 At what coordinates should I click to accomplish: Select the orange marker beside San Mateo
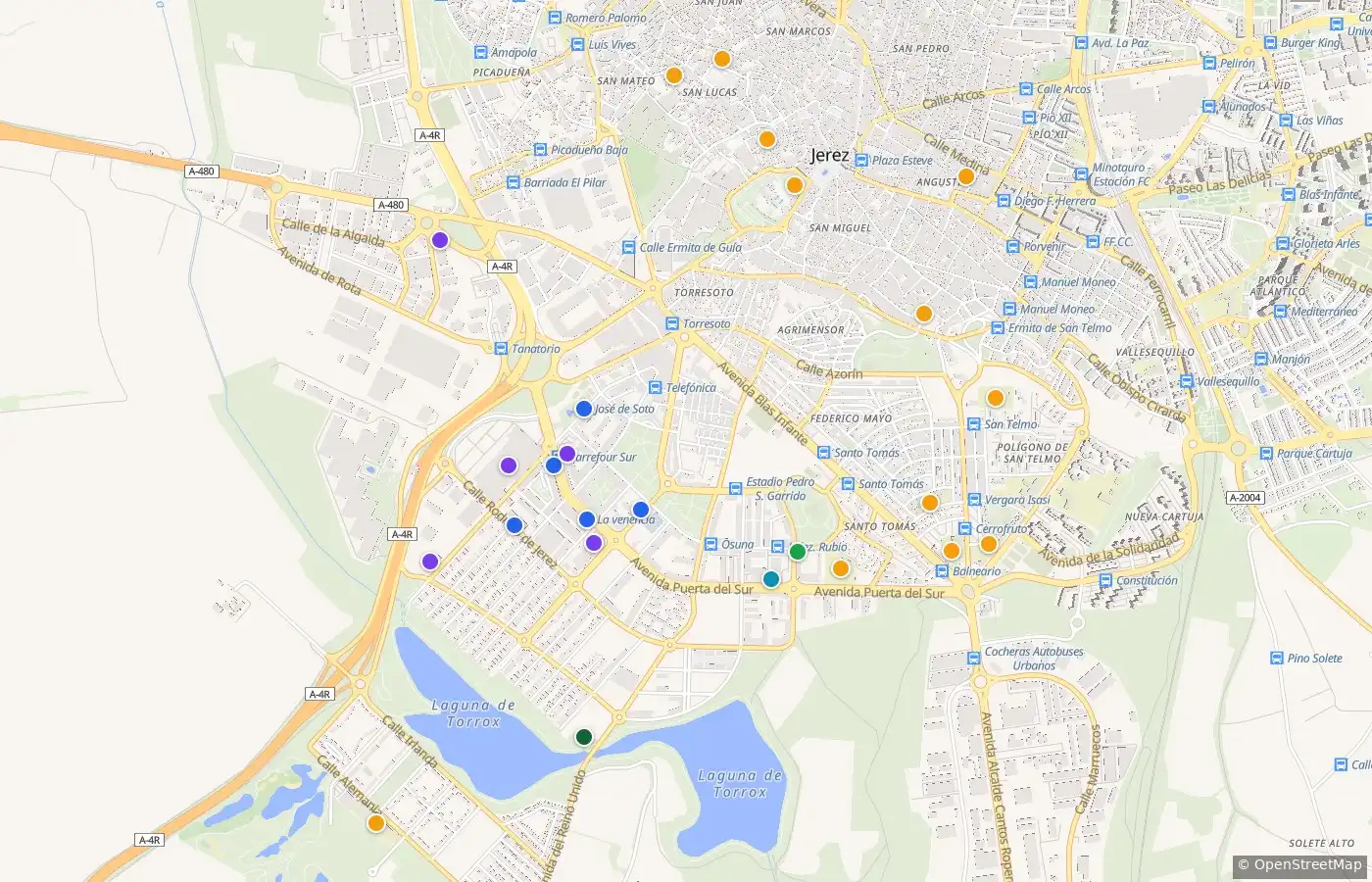click(x=674, y=75)
